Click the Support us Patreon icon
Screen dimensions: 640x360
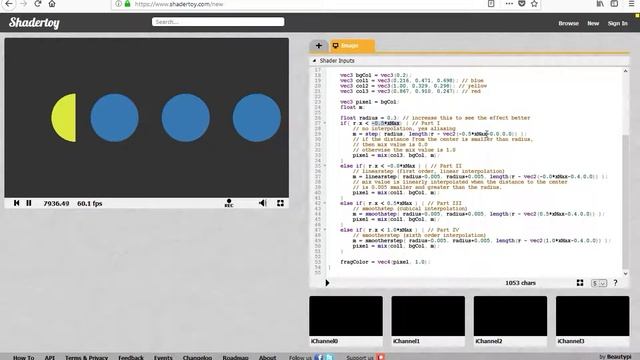coord(380,357)
